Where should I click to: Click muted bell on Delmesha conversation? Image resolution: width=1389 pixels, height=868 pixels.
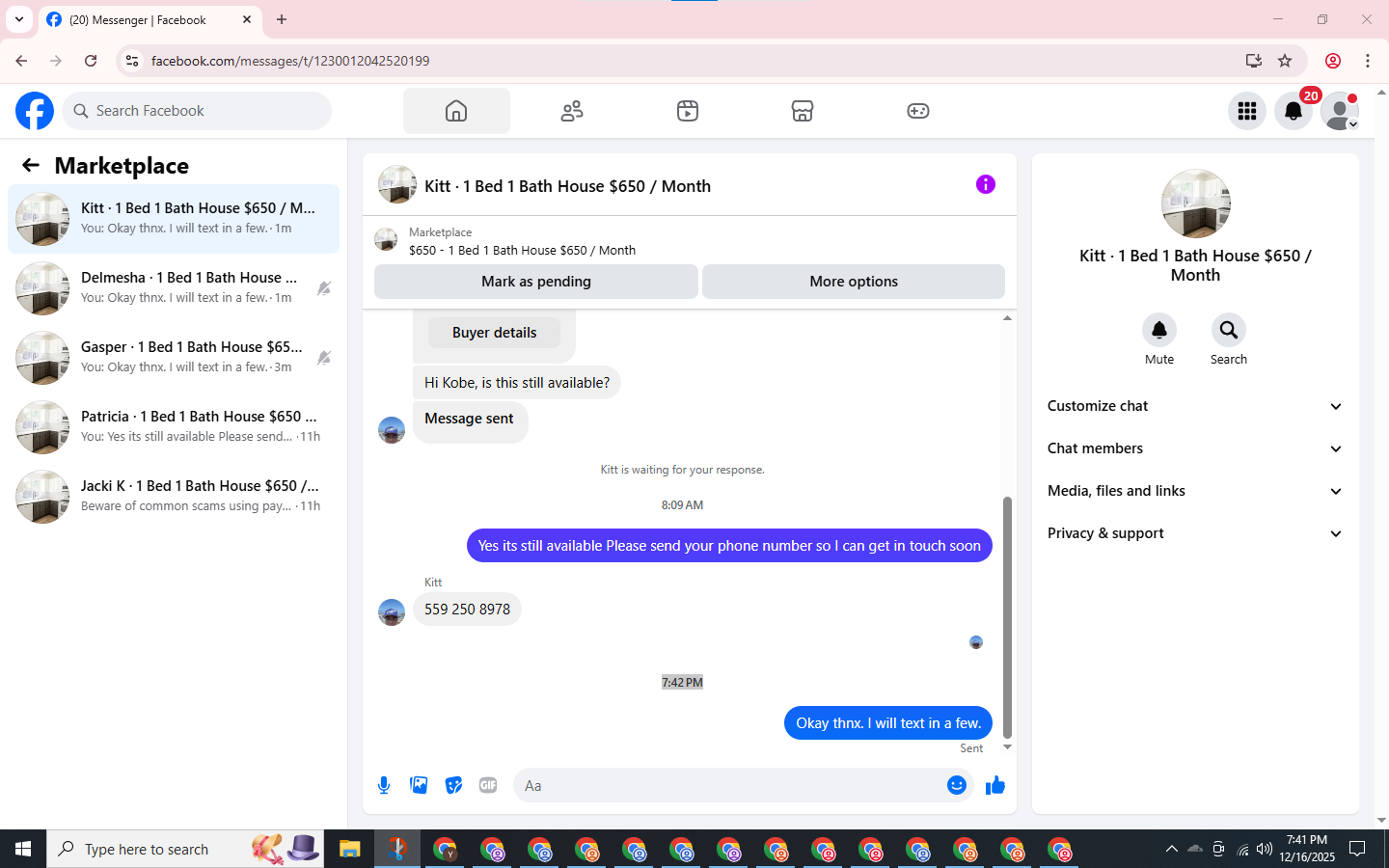point(324,288)
